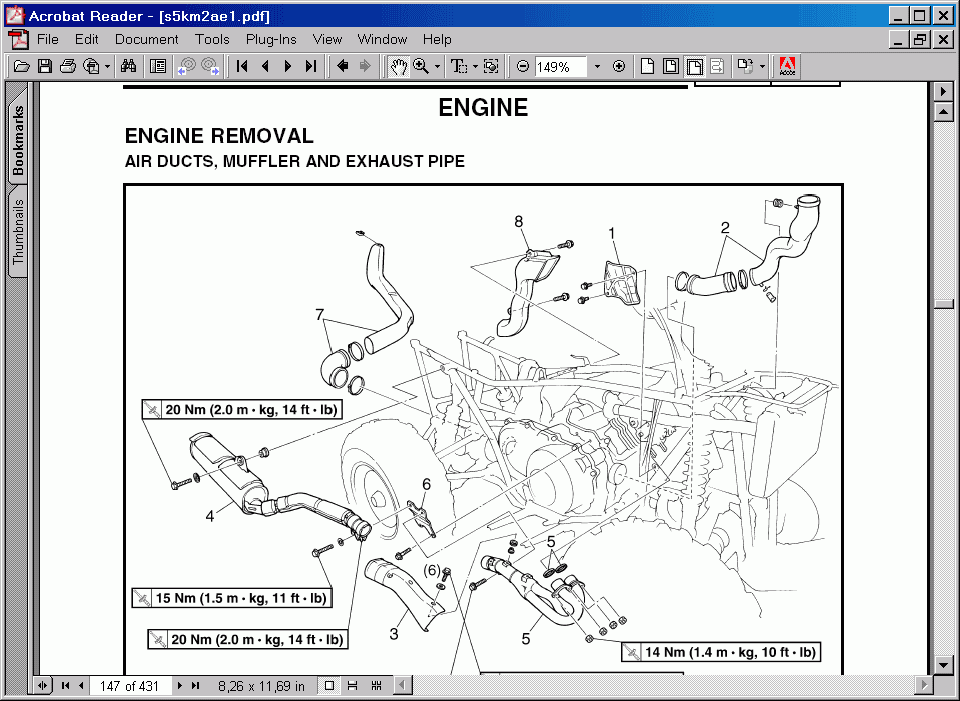Switch to Continuous page layout
960x701 pixels.
pos(353,686)
